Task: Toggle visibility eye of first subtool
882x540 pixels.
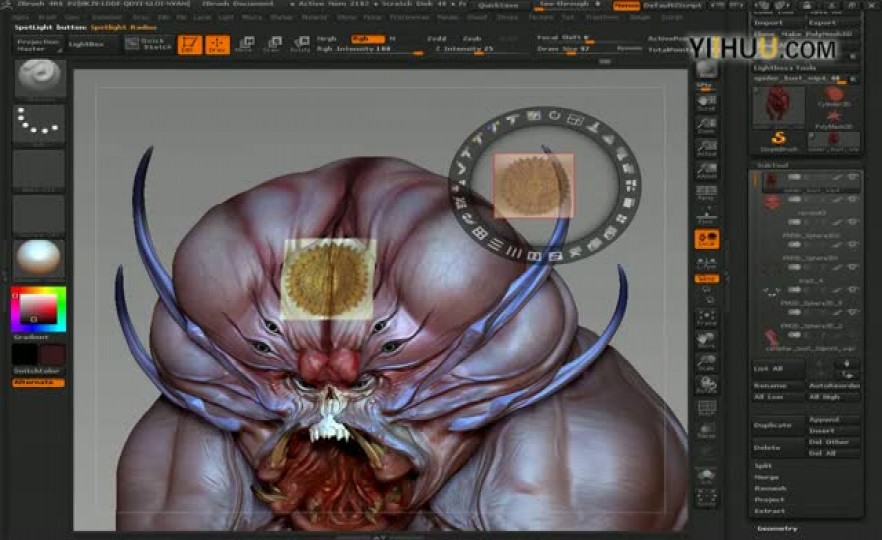Action: coord(853,177)
